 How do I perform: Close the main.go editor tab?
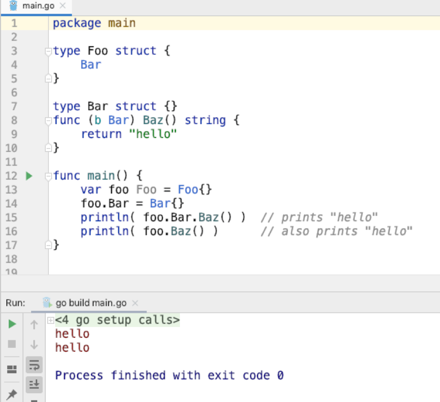click(x=63, y=6)
